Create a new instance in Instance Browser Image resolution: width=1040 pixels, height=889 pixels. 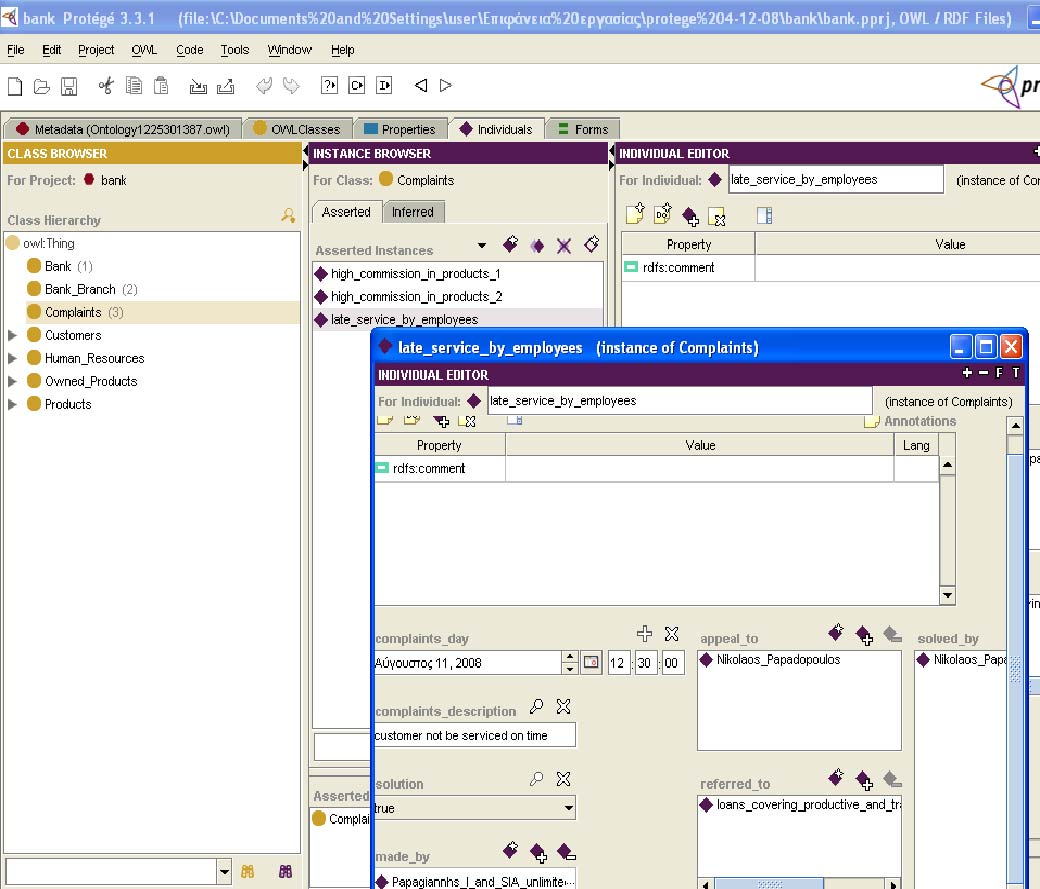pyautogui.click(x=510, y=245)
